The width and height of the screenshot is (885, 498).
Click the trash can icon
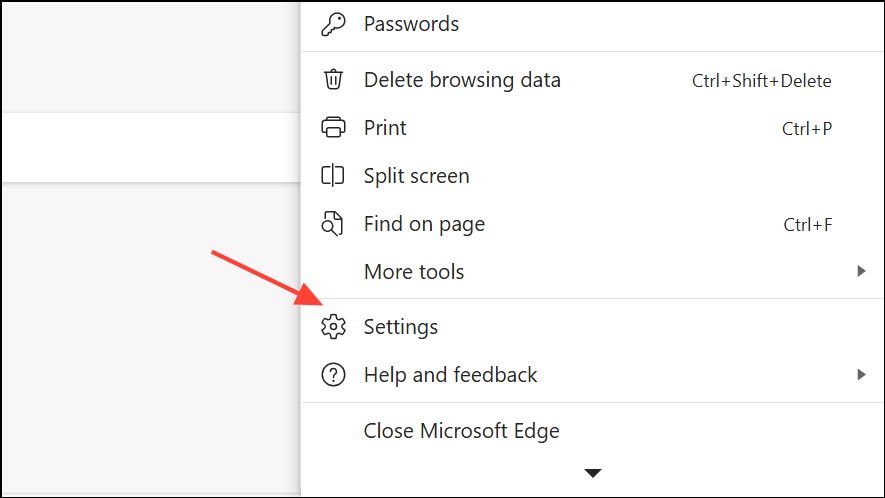click(332, 80)
